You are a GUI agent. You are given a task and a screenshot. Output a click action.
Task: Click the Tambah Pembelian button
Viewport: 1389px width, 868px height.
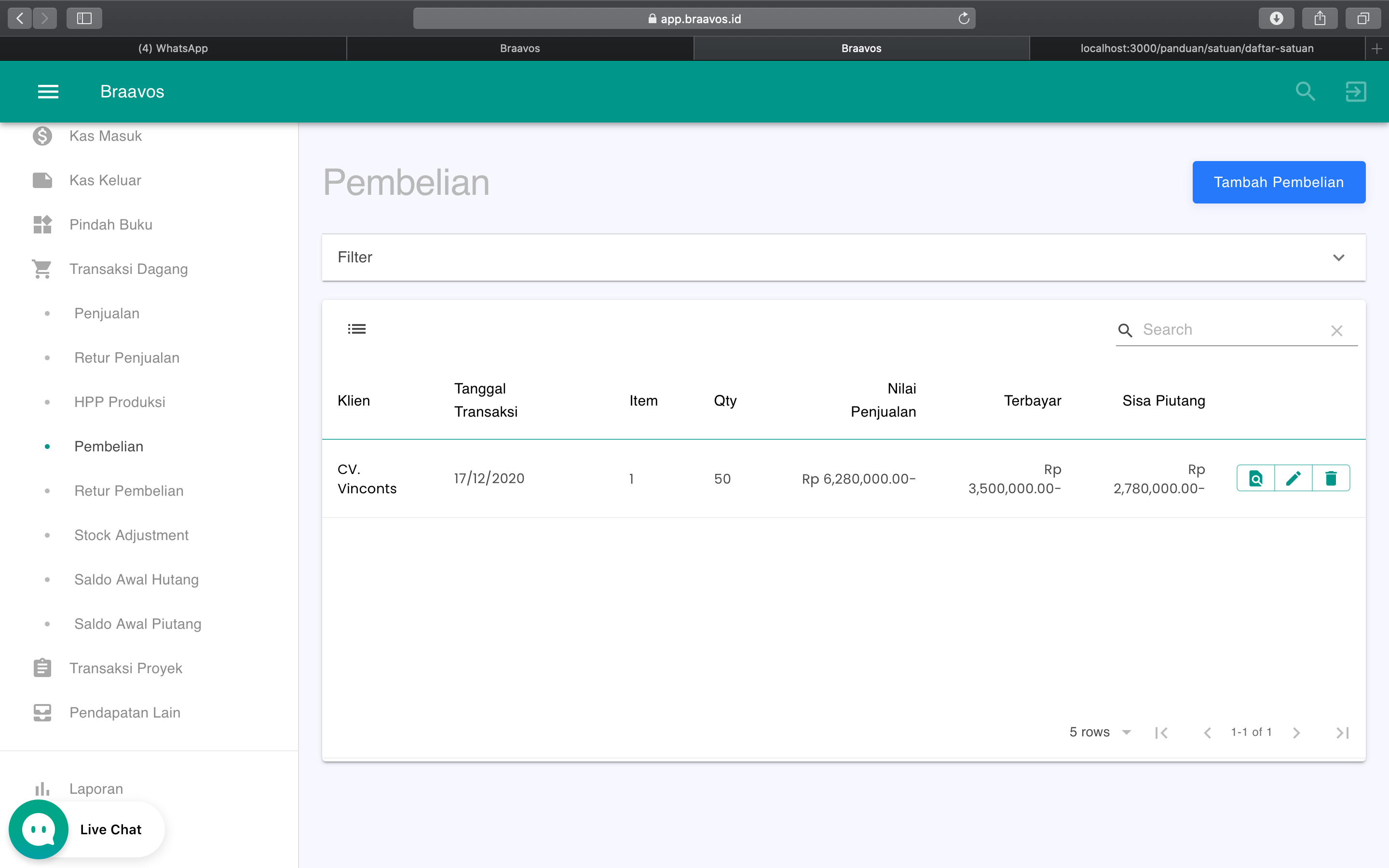click(x=1278, y=182)
